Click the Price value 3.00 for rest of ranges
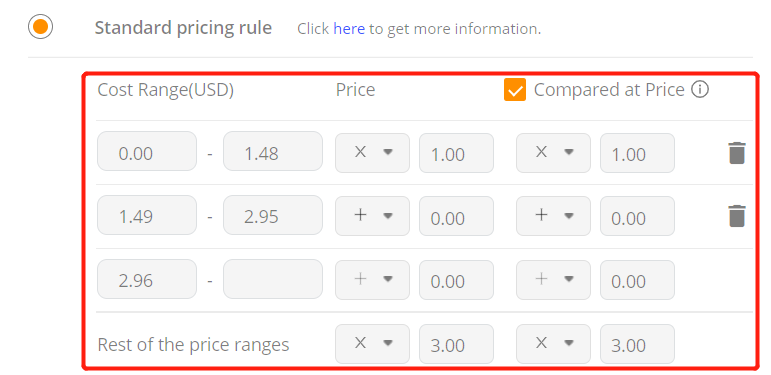Image resolution: width=771 pixels, height=375 pixels. 456,344
